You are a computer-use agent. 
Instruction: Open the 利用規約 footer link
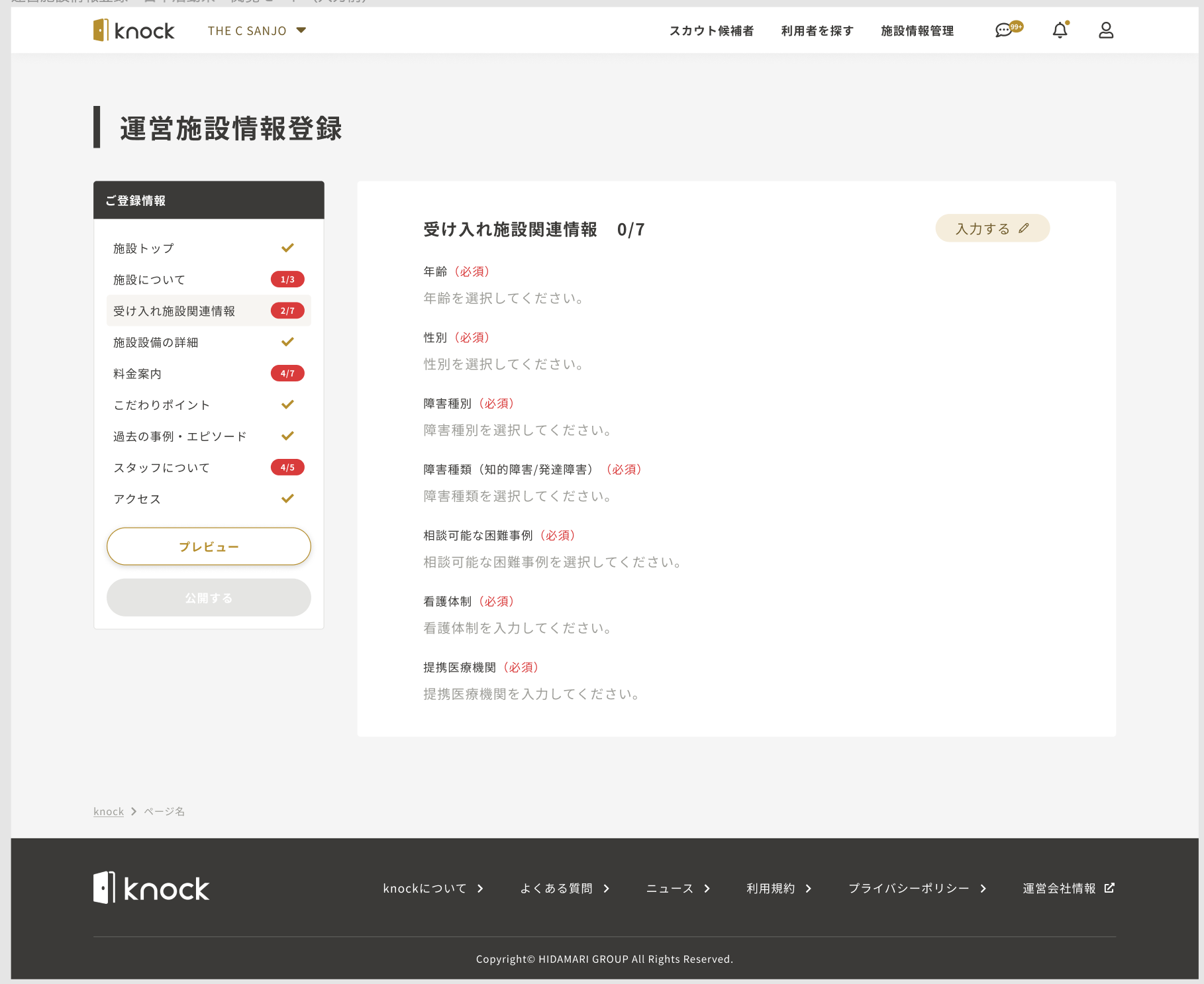pyautogui.click(x=779, y=889)
